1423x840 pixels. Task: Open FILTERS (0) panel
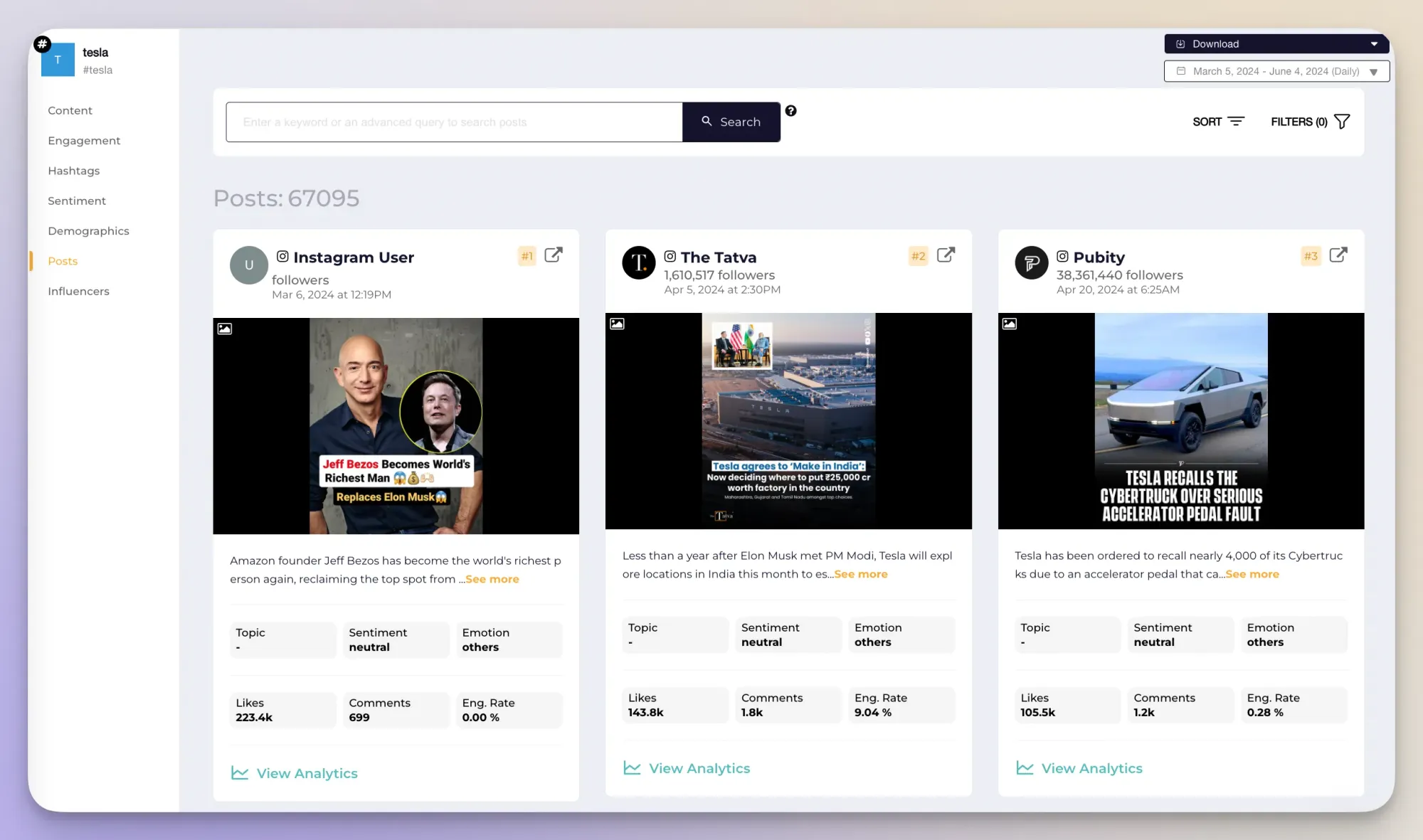click(x=1310, y=122)
